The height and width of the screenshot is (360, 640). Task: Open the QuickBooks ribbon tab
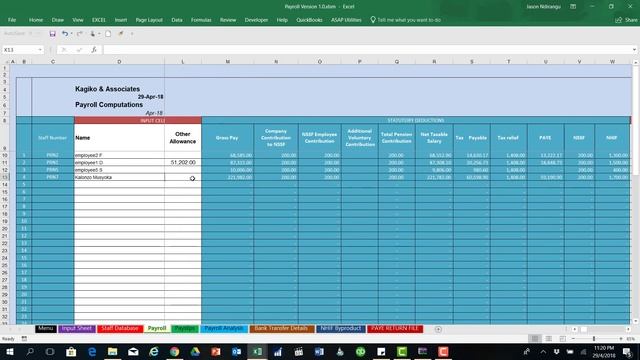(x=309, y=20)
